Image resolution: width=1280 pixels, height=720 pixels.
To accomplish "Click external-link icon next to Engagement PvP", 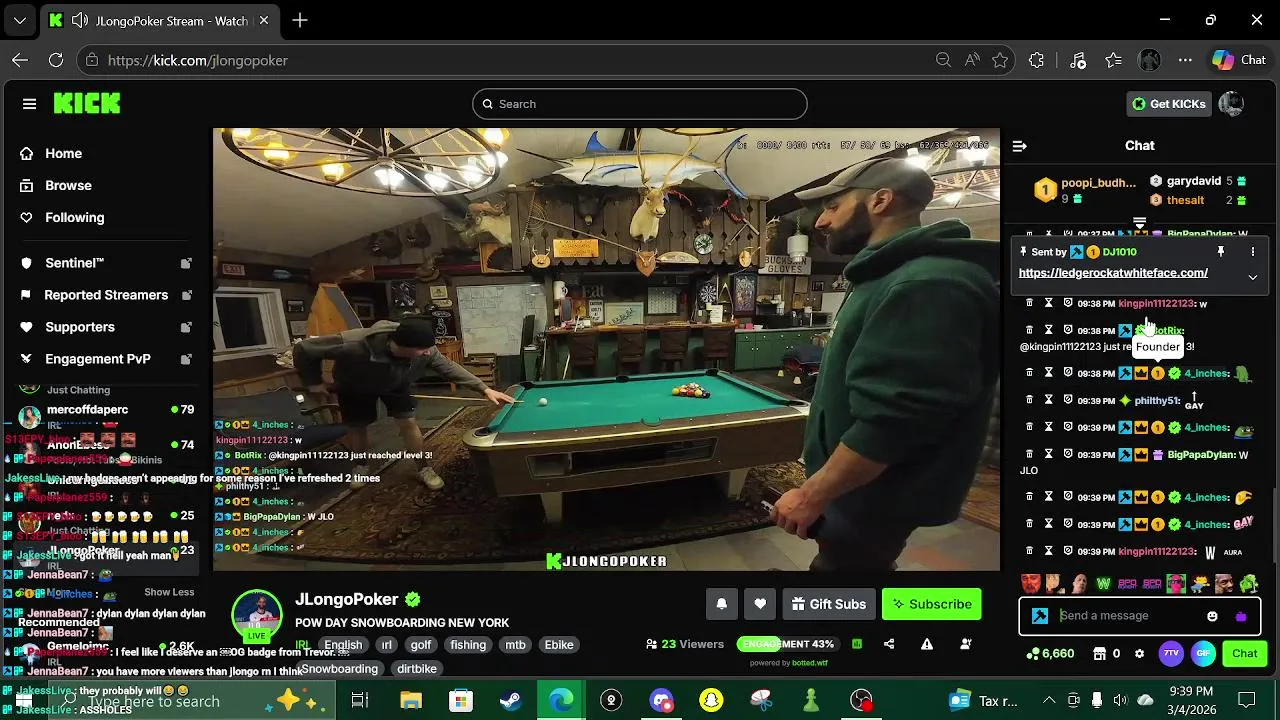I will (186, 359).
